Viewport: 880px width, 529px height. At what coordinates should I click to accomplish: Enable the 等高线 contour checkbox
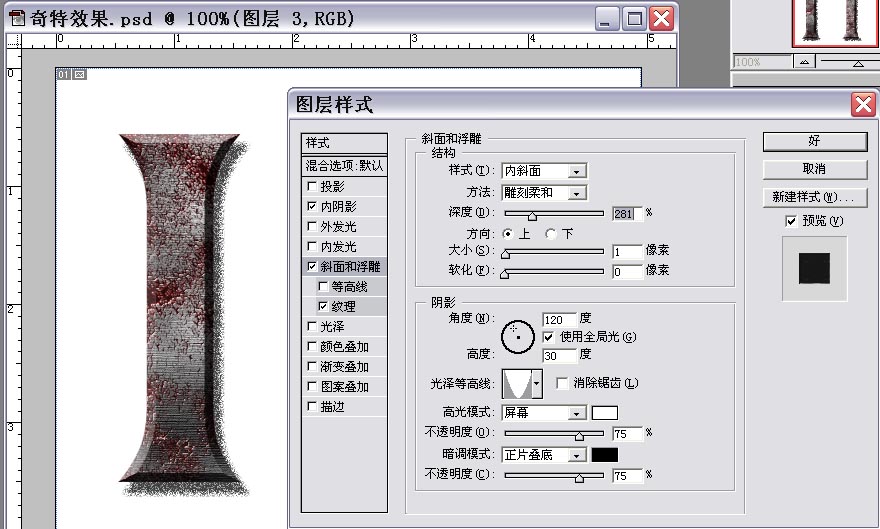(323, 286)
